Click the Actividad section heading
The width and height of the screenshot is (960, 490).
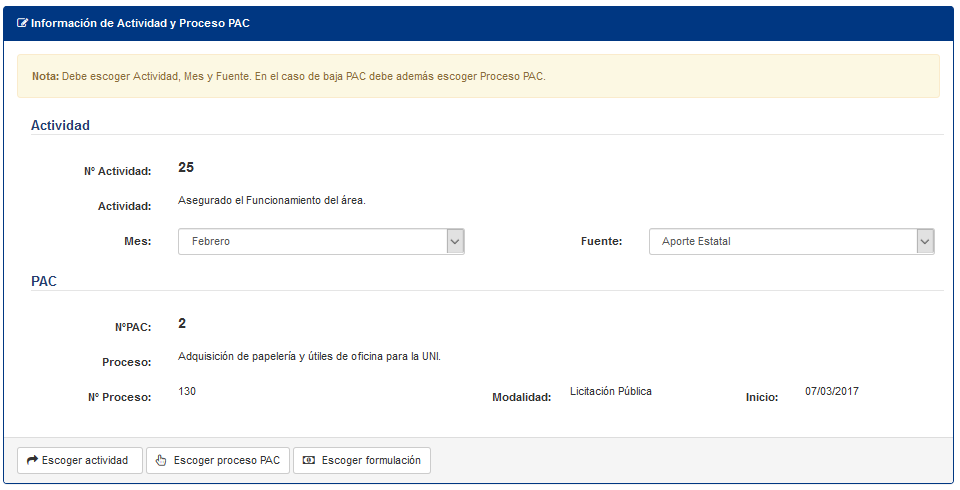60,126
